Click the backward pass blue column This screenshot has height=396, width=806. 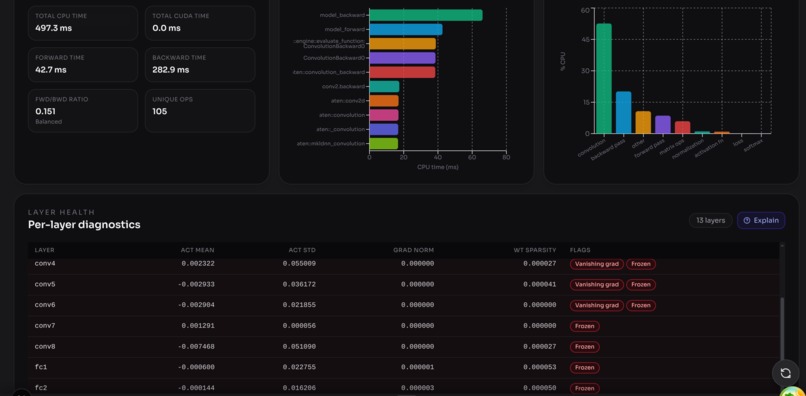coord(623,112)
